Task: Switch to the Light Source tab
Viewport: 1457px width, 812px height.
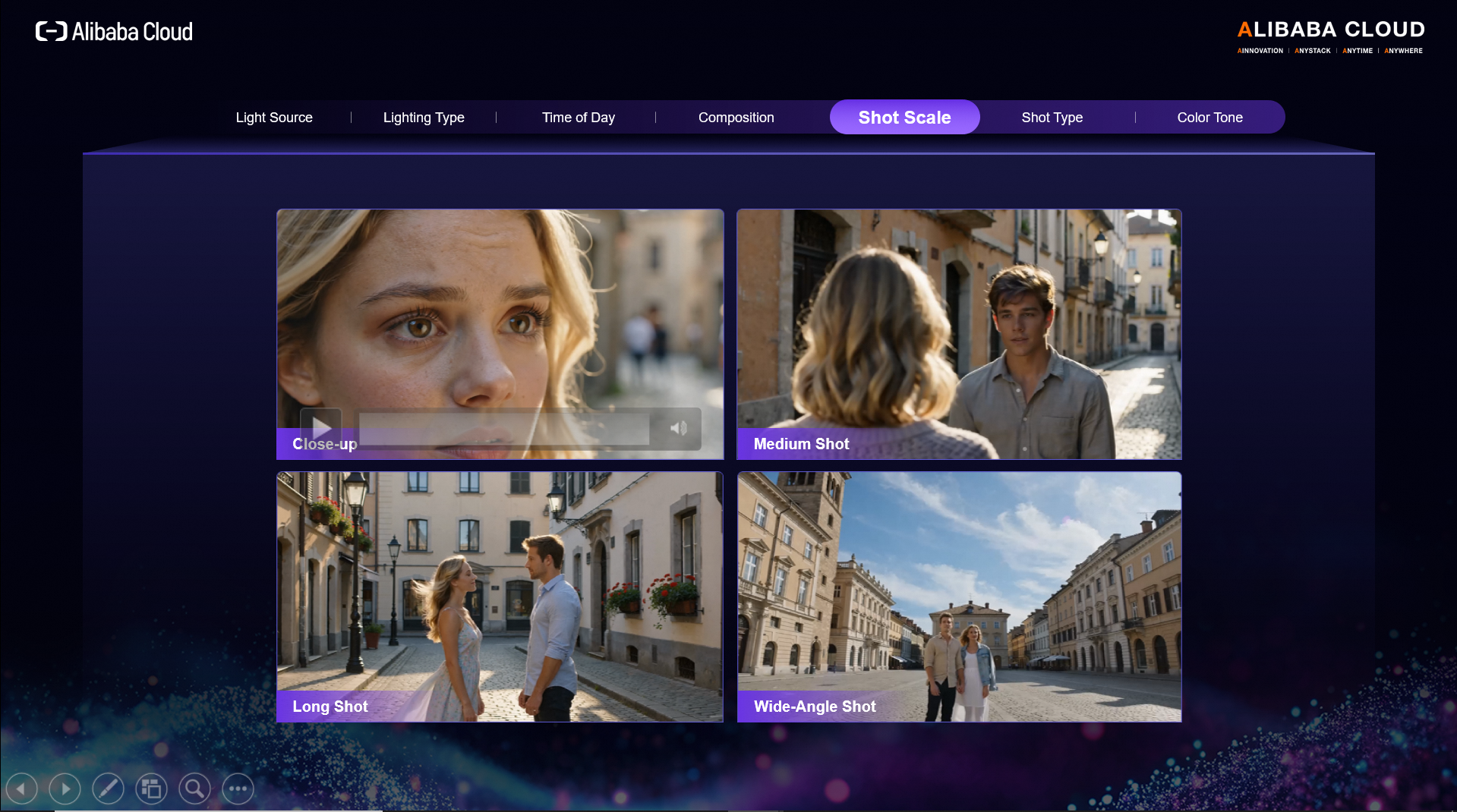Action: coord(274,118)
